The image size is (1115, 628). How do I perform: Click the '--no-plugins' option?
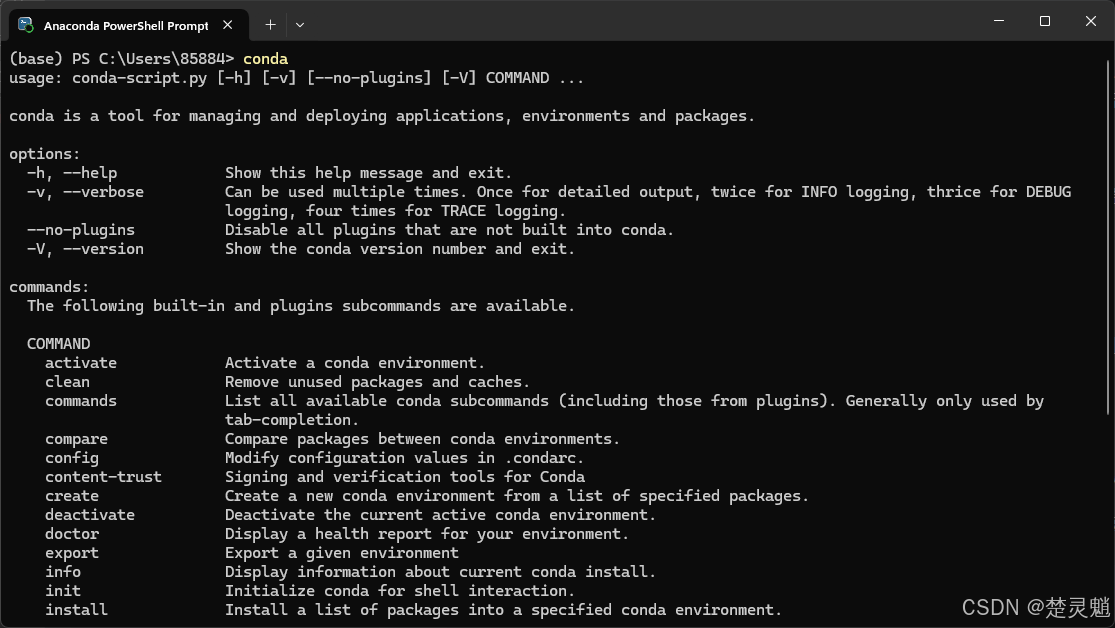click(81, 230)
